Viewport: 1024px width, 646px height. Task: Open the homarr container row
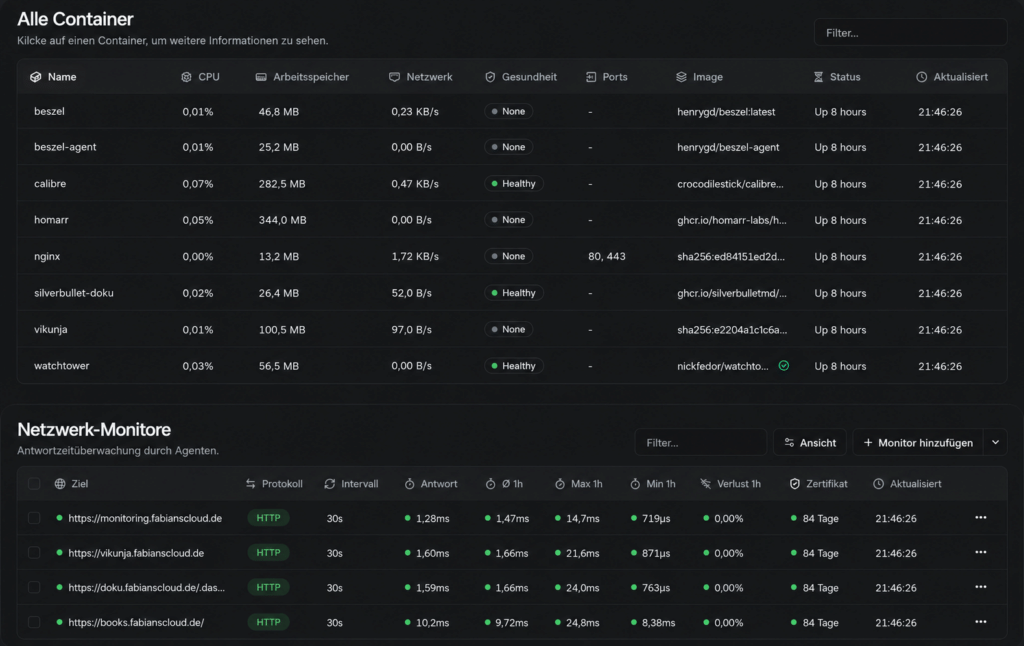[x=512, y=220]
